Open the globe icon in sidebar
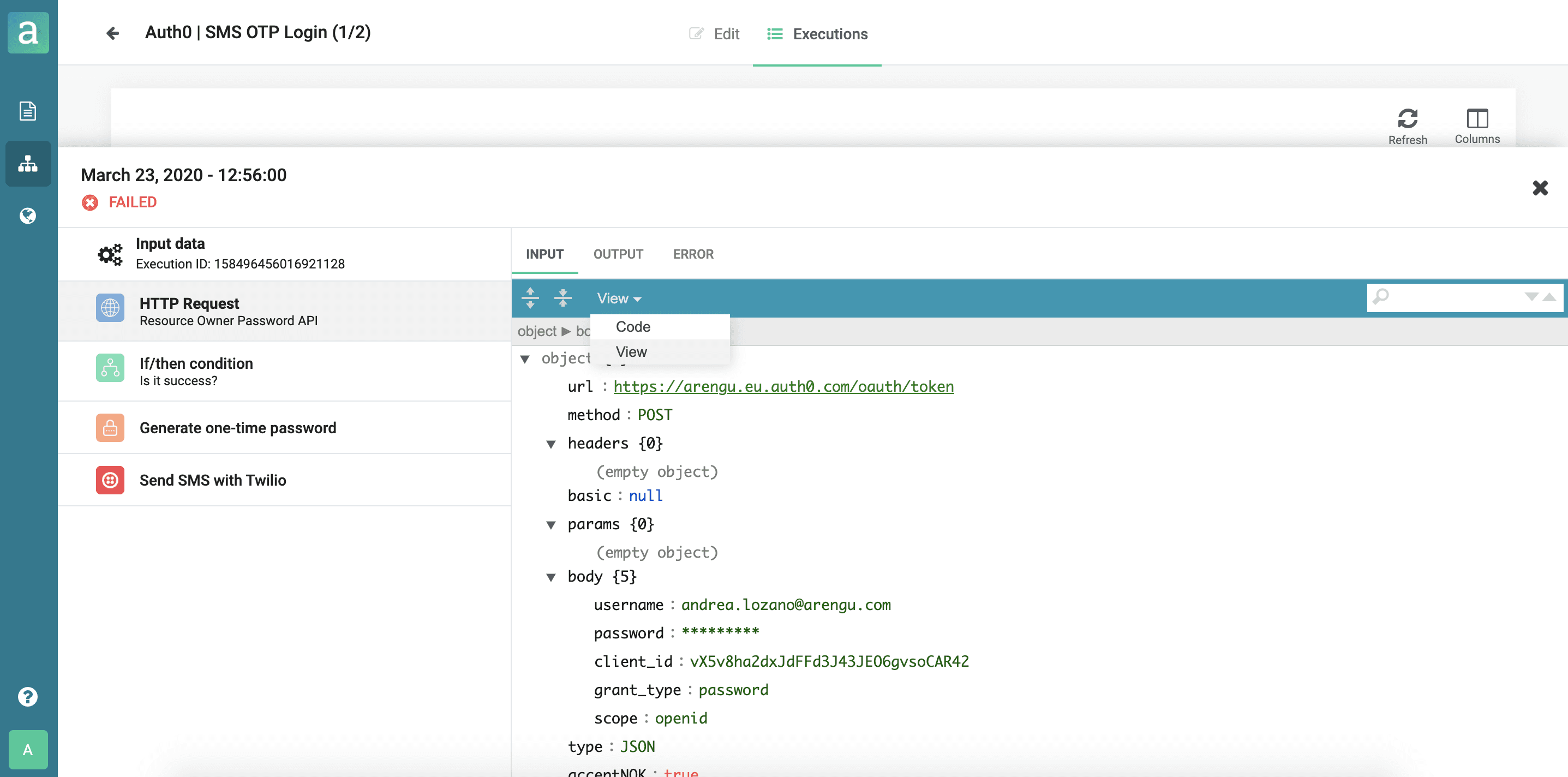 (28, 216)
